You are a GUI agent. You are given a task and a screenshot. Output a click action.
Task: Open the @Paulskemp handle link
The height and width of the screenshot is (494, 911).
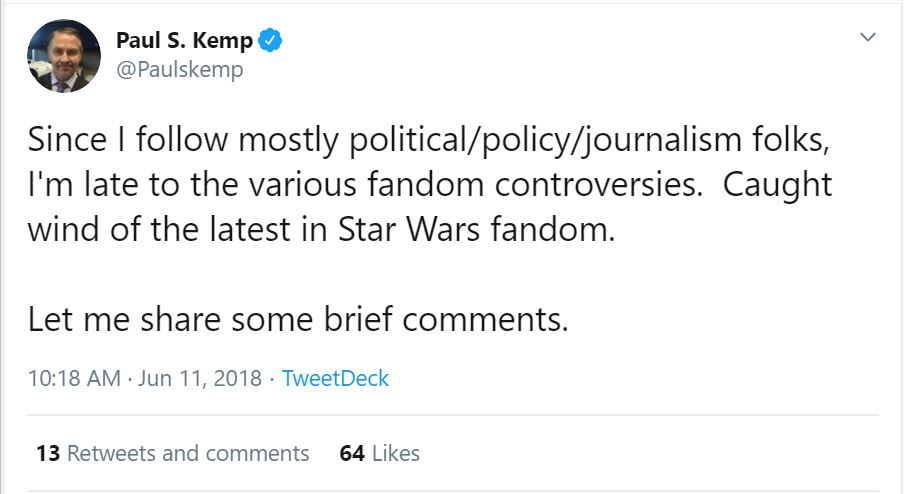tap(180, 70)
